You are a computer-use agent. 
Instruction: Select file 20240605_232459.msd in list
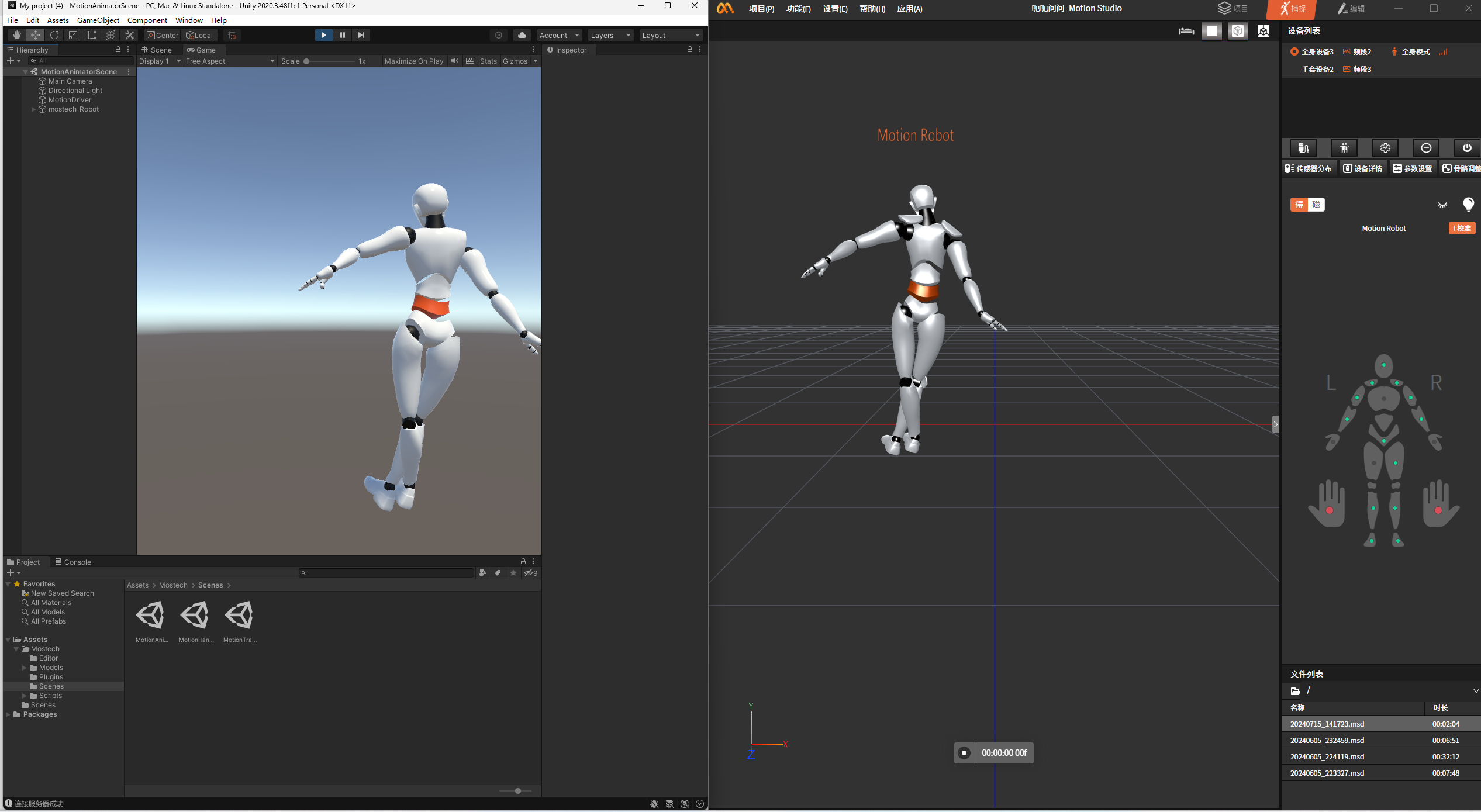point(1327,740)
